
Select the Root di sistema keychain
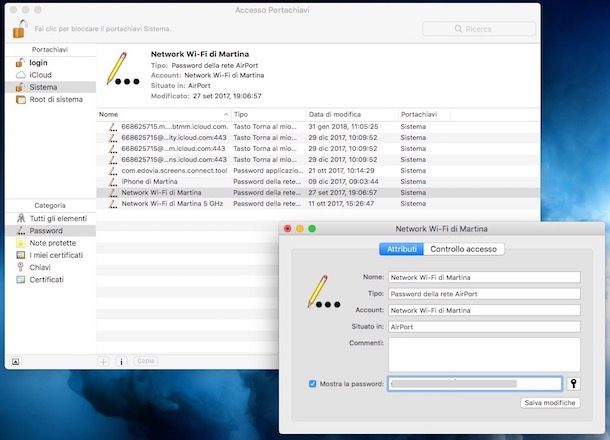[51, 99]
